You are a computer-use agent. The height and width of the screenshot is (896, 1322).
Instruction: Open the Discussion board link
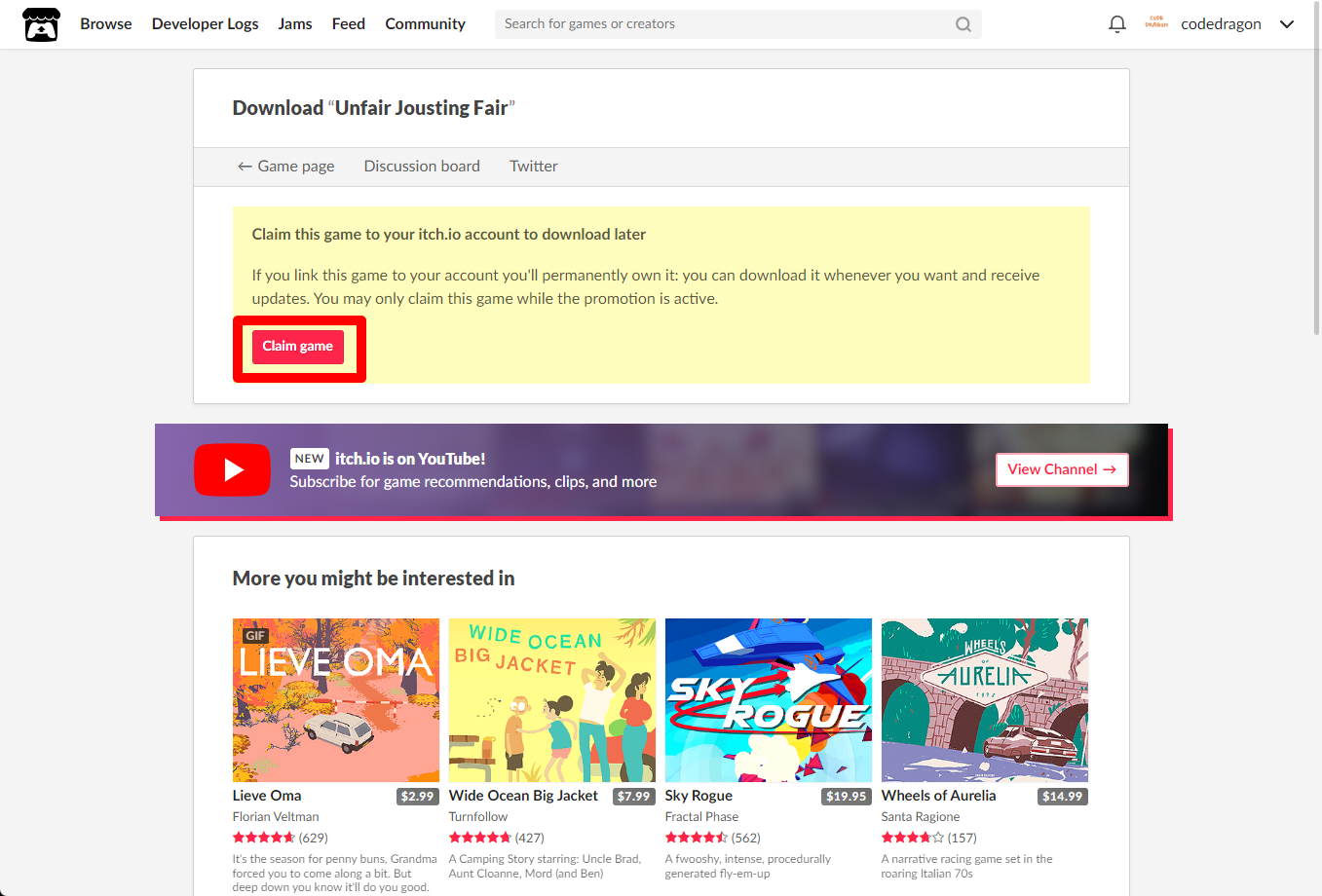click(x=422, y=167)
